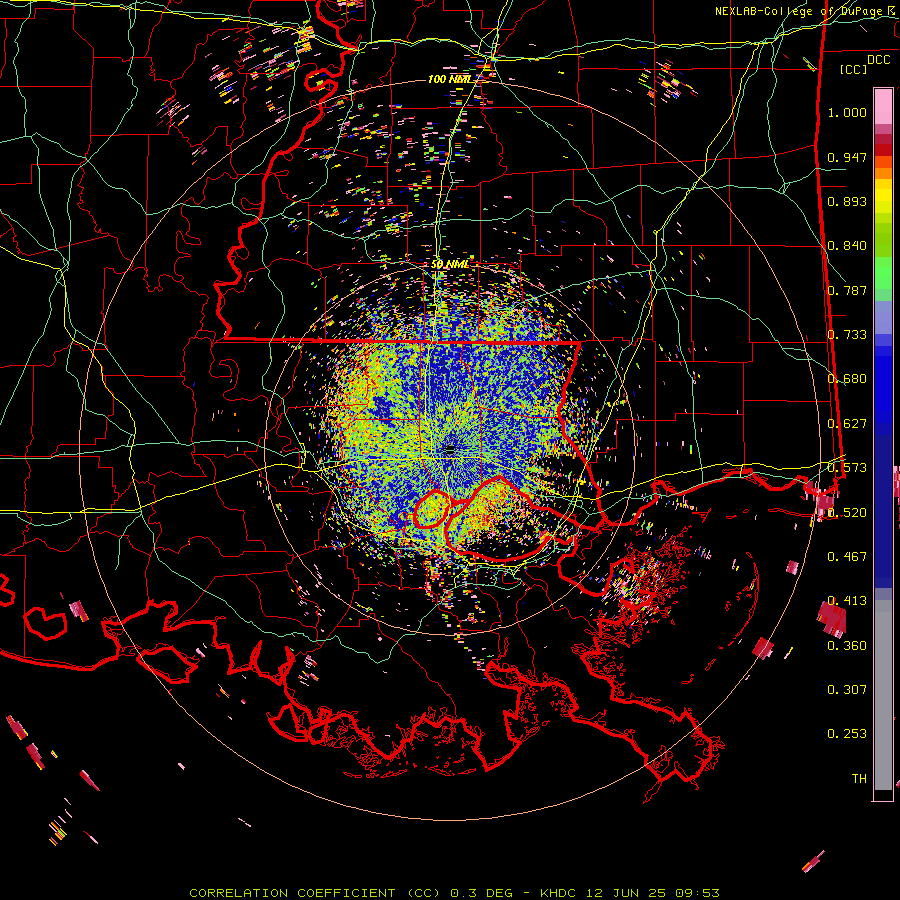Image resolution: width=900 pixels, height=900 pixels.
Task: Click the 0.467 scale value
Action: [x=847, y=557]
